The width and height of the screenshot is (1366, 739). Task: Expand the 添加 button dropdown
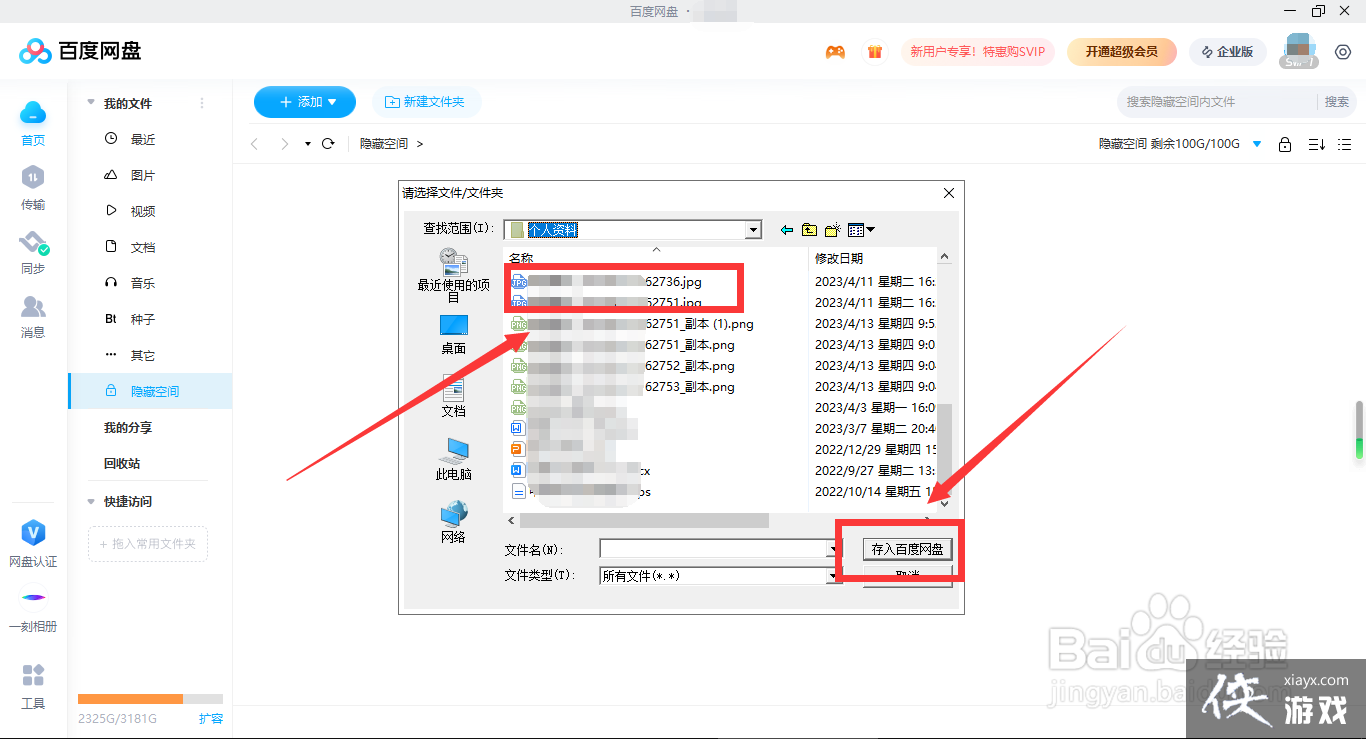(x=333, y=102)
